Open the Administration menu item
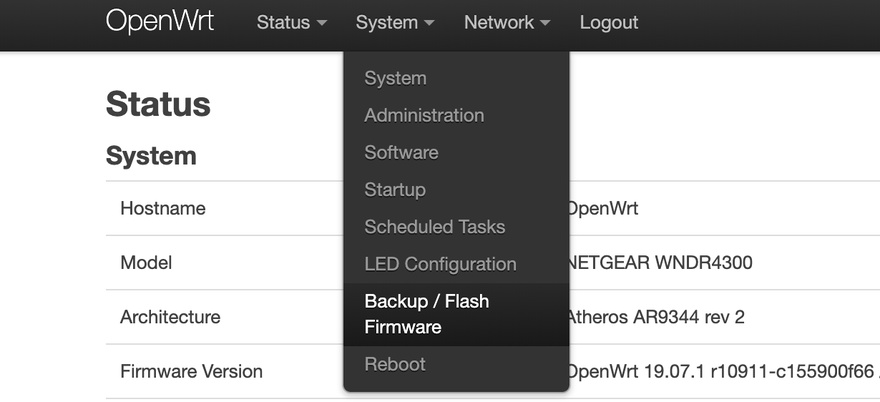This screenshot has width=880, height=402. [424, 115]
